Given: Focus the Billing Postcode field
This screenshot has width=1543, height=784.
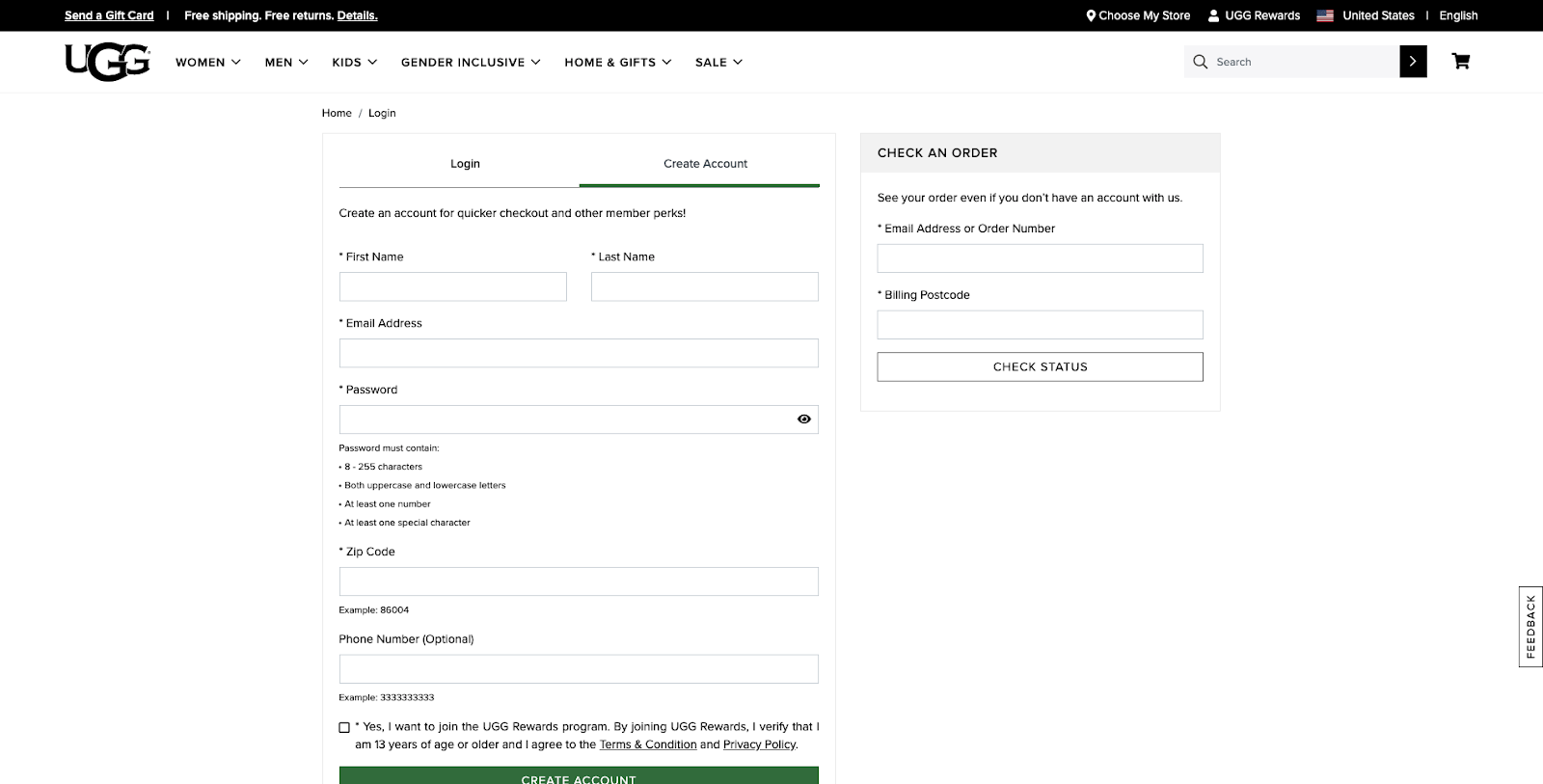Looking at the screenshot, I should coord(1040,325).
